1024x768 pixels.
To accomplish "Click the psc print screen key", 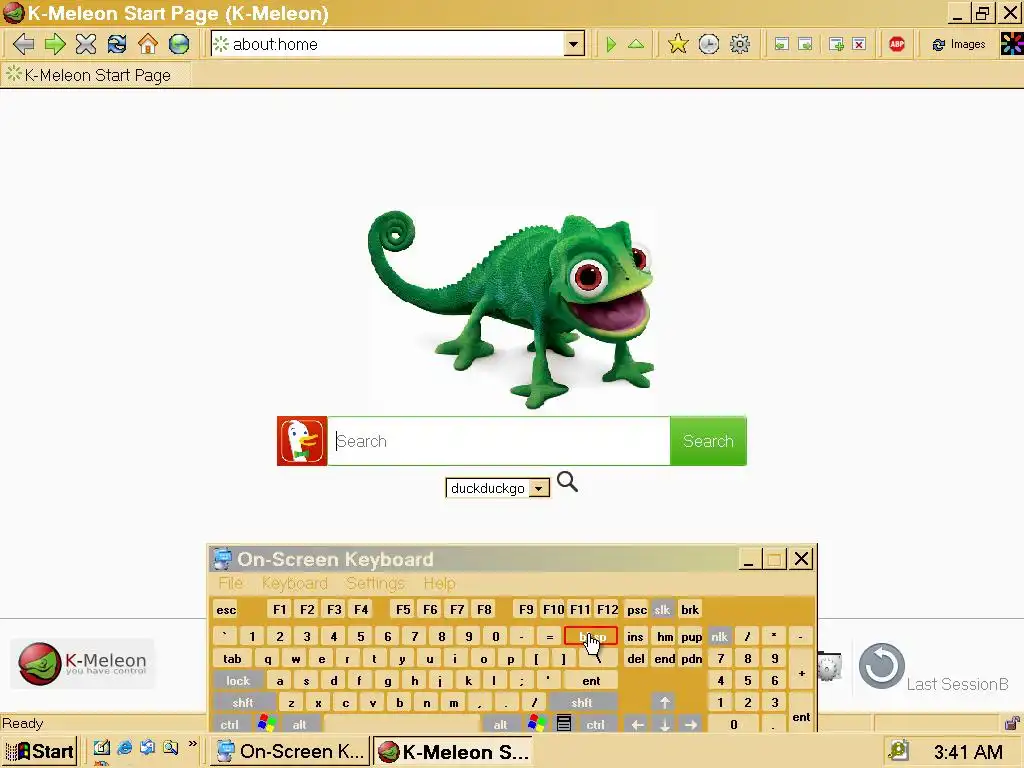I will pos(637,609).
